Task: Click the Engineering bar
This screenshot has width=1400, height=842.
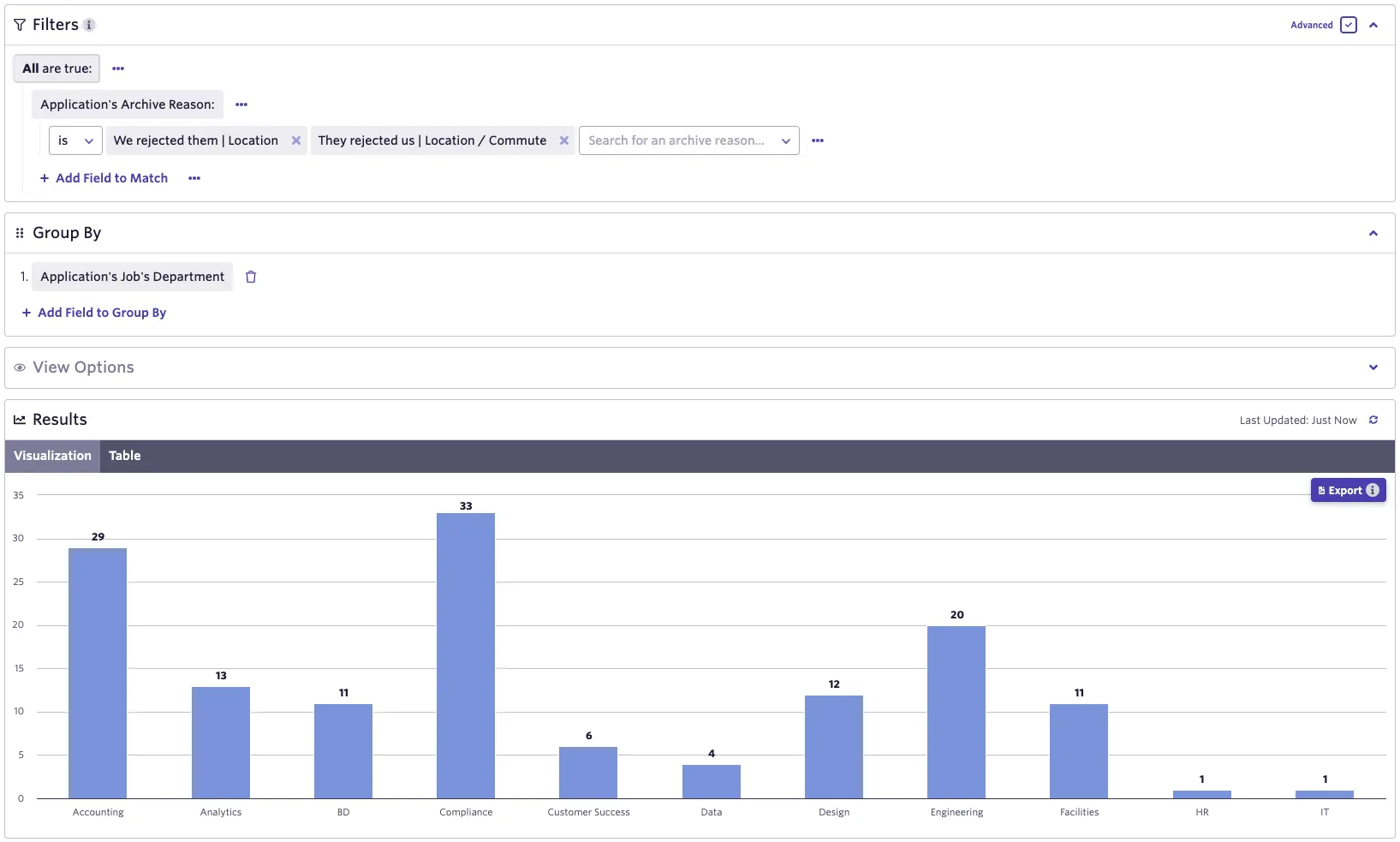Action: pos(956,713)
